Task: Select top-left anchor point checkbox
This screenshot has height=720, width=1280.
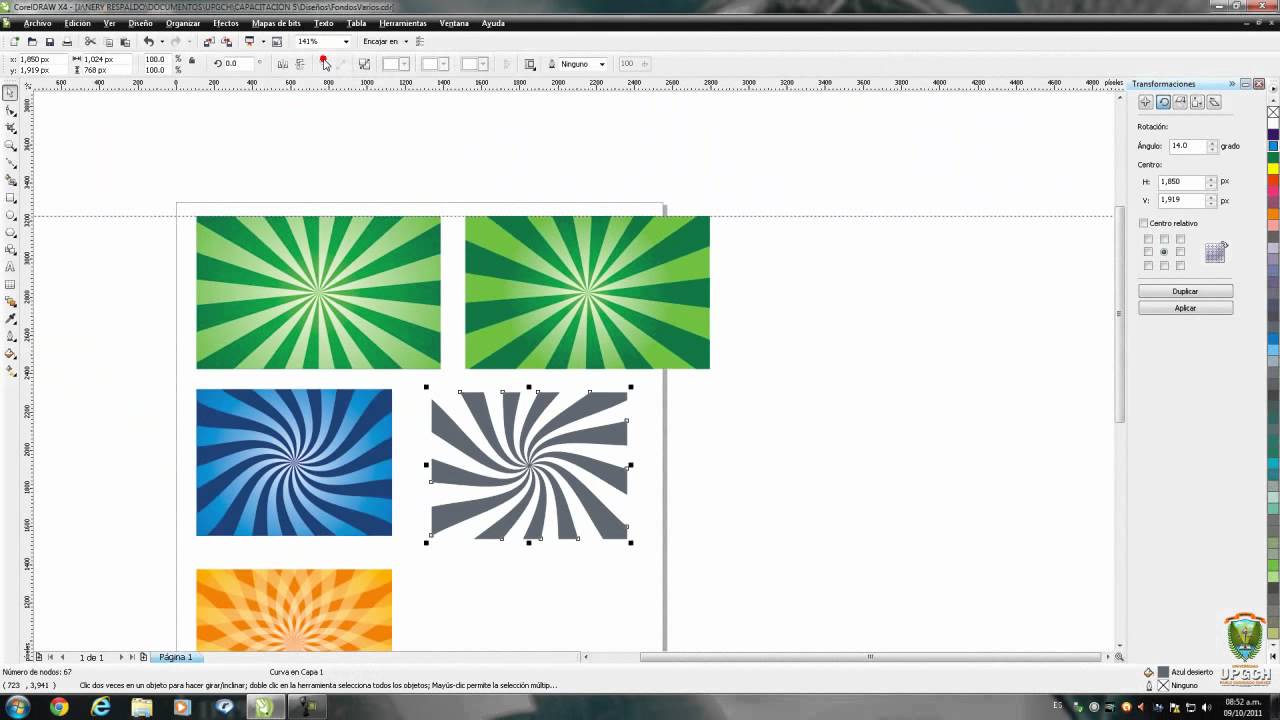Action: [x=1148, y=239]
